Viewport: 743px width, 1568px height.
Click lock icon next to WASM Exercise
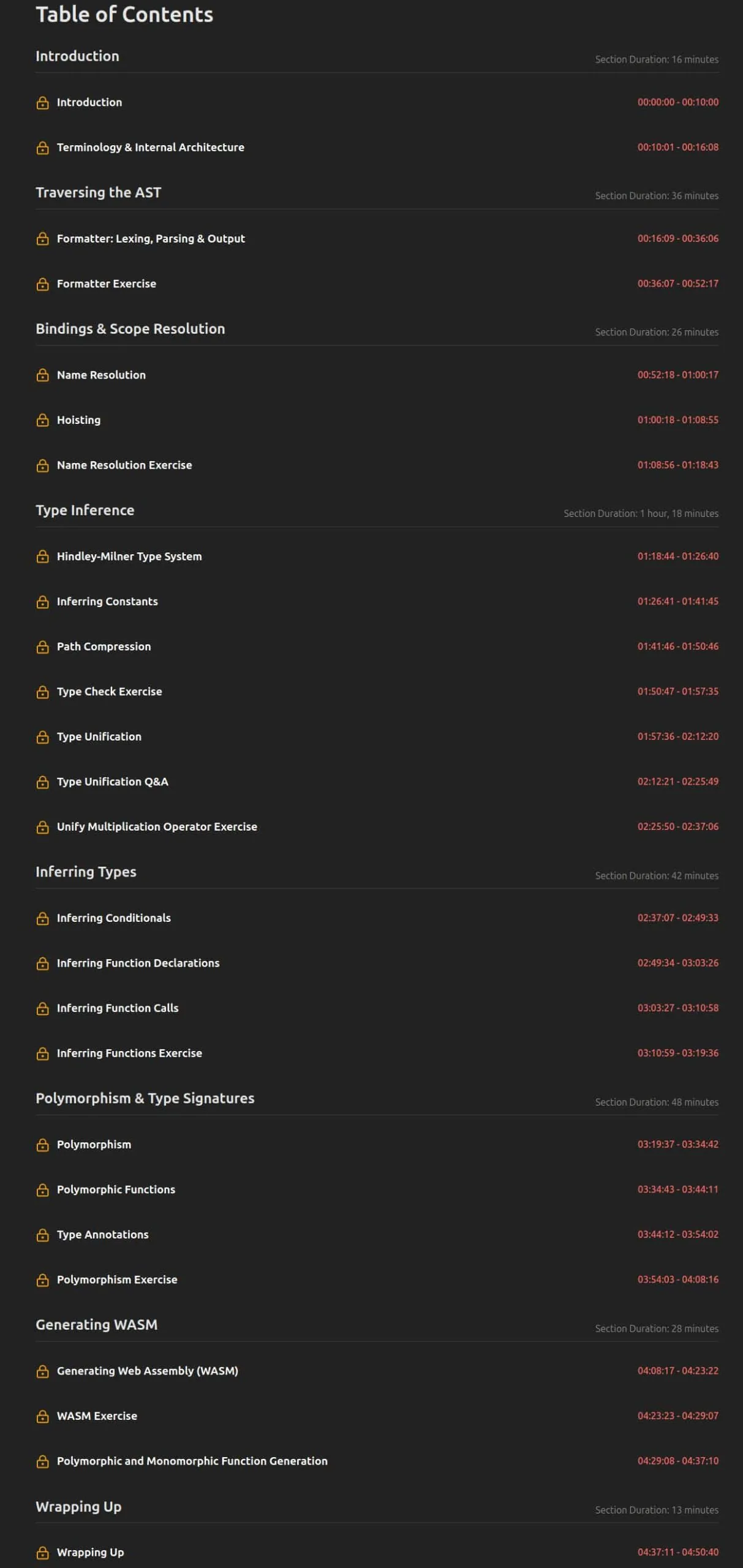tap(42, 1416)
